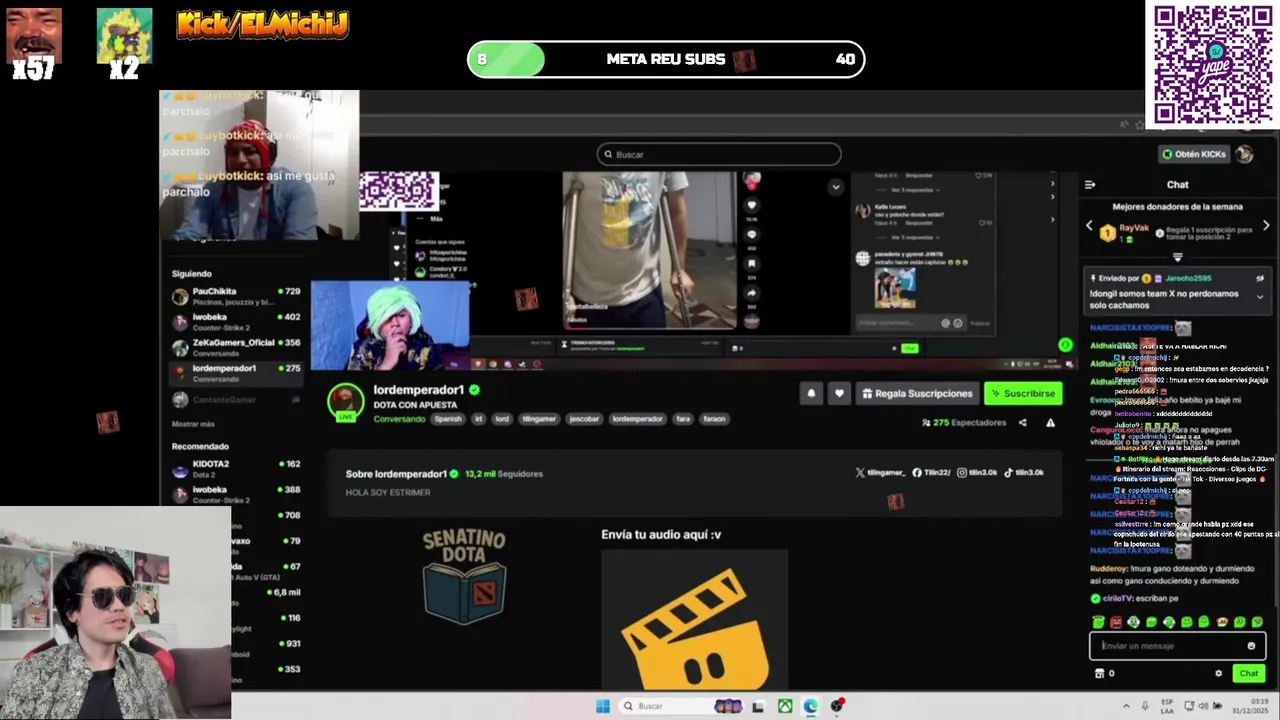Expand the system tray hidden icons chevron
Image resolution: width=1280 pixels, height=720 pixels.
click(x=1126, y=706)
